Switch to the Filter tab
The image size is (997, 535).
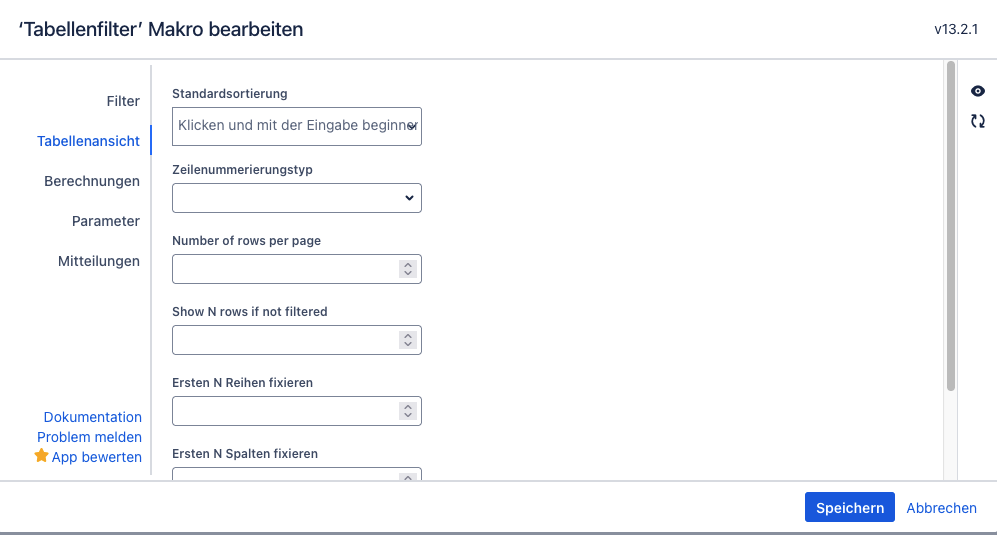[x=123, y=101]
